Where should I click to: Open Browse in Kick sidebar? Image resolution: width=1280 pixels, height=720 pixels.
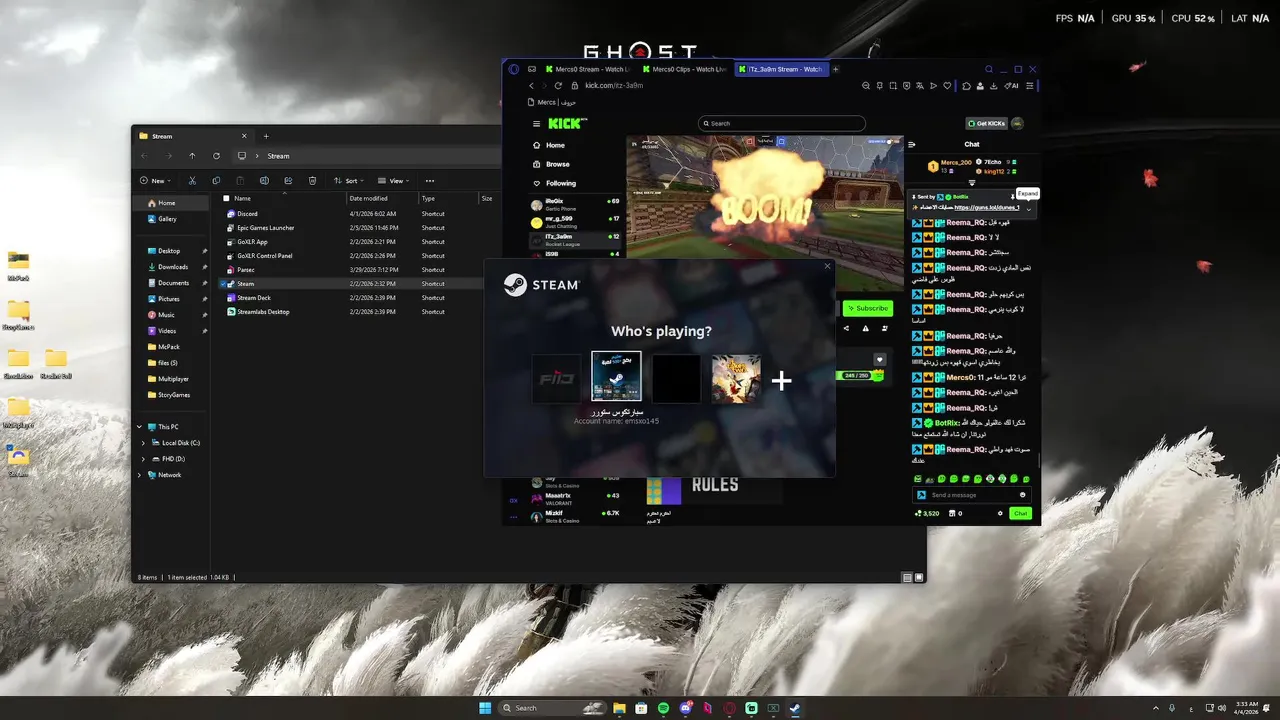(x=558, y=164)
